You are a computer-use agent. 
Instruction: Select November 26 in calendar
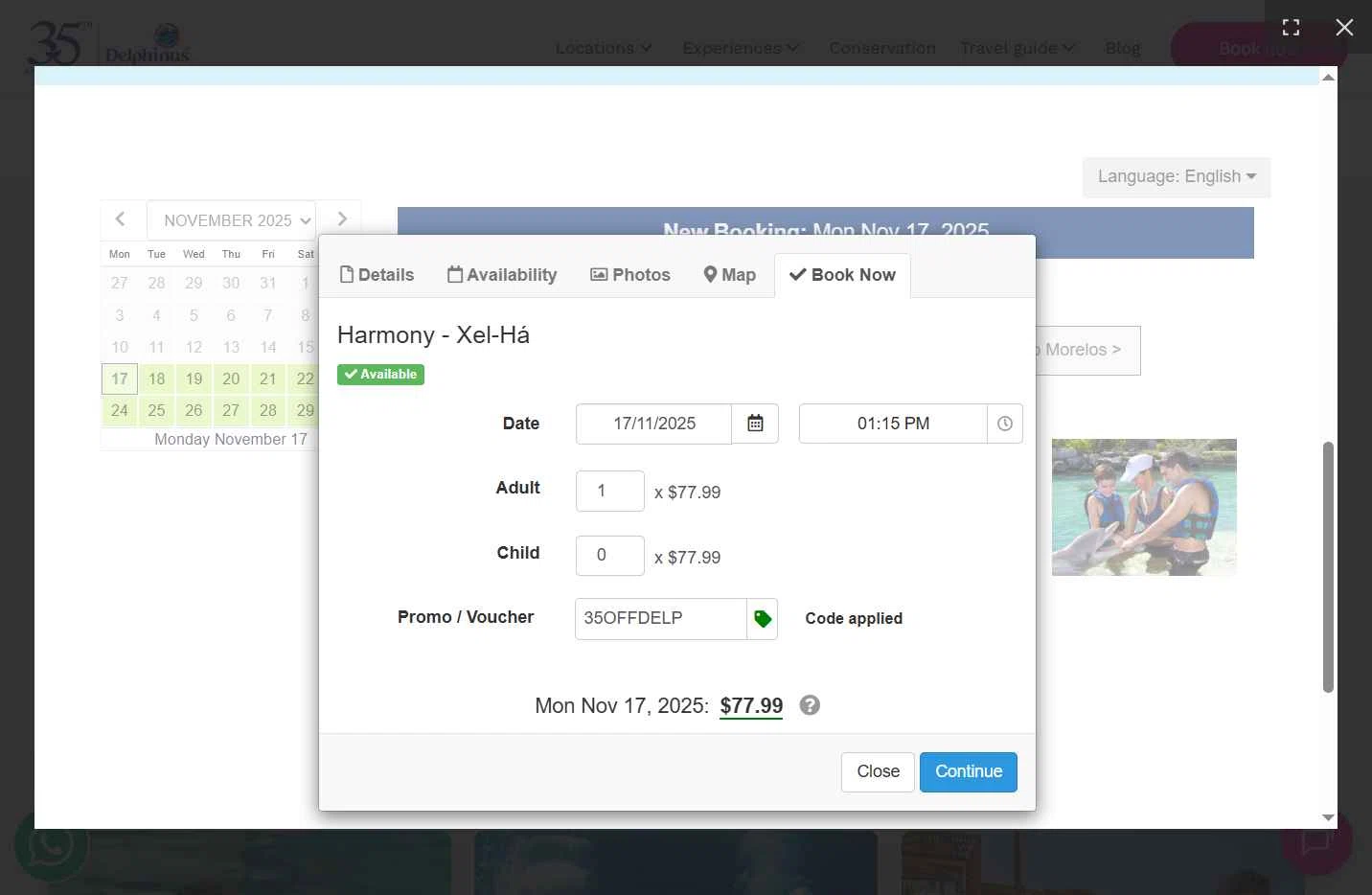[194, 410]
